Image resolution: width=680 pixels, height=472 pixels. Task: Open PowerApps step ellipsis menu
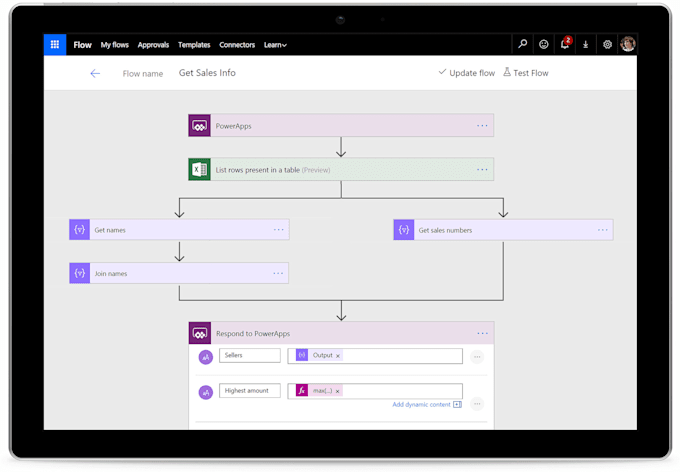(482, 126)
